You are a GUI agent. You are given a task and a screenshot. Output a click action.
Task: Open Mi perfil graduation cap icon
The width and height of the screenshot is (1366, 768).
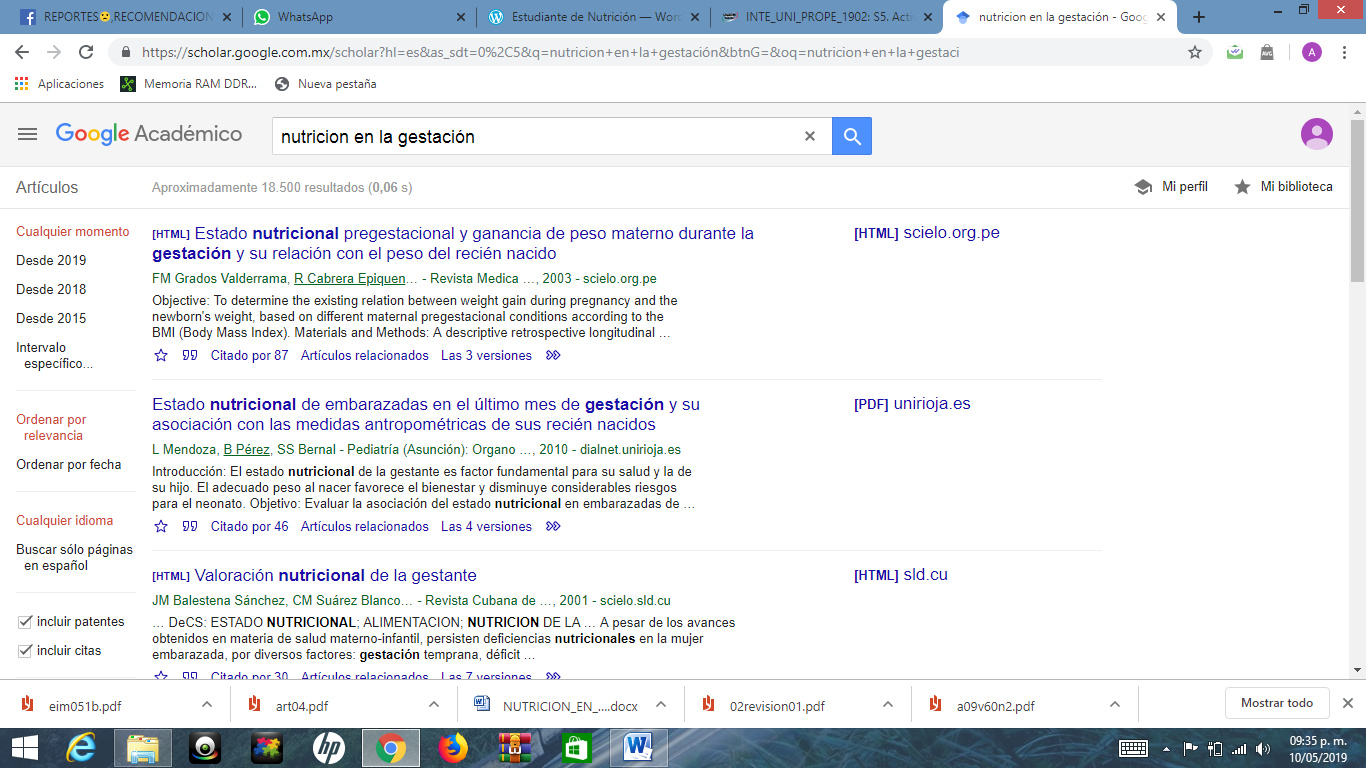pos(1143,187)
